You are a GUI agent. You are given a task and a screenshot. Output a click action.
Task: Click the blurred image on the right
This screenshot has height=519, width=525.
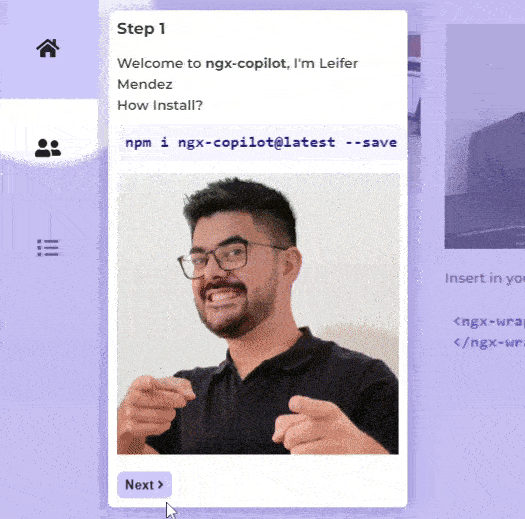coord(484,136)
